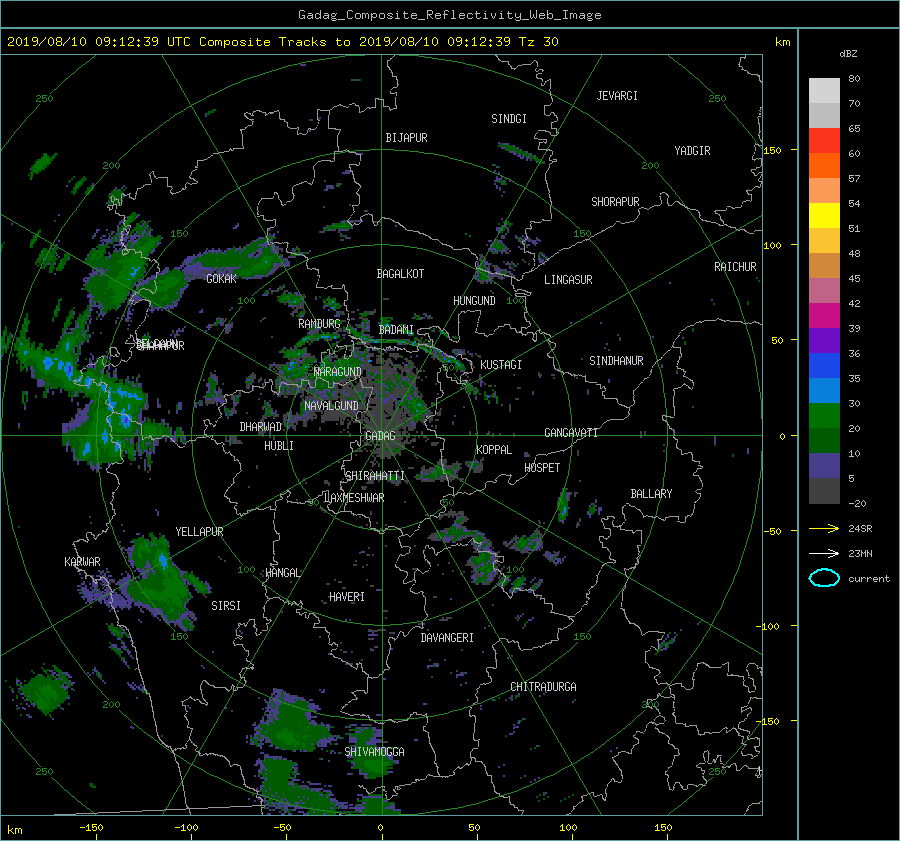Click the white 23MN arrow legend icon
Viewport: 900px width, 841px height.
(824, 553)
